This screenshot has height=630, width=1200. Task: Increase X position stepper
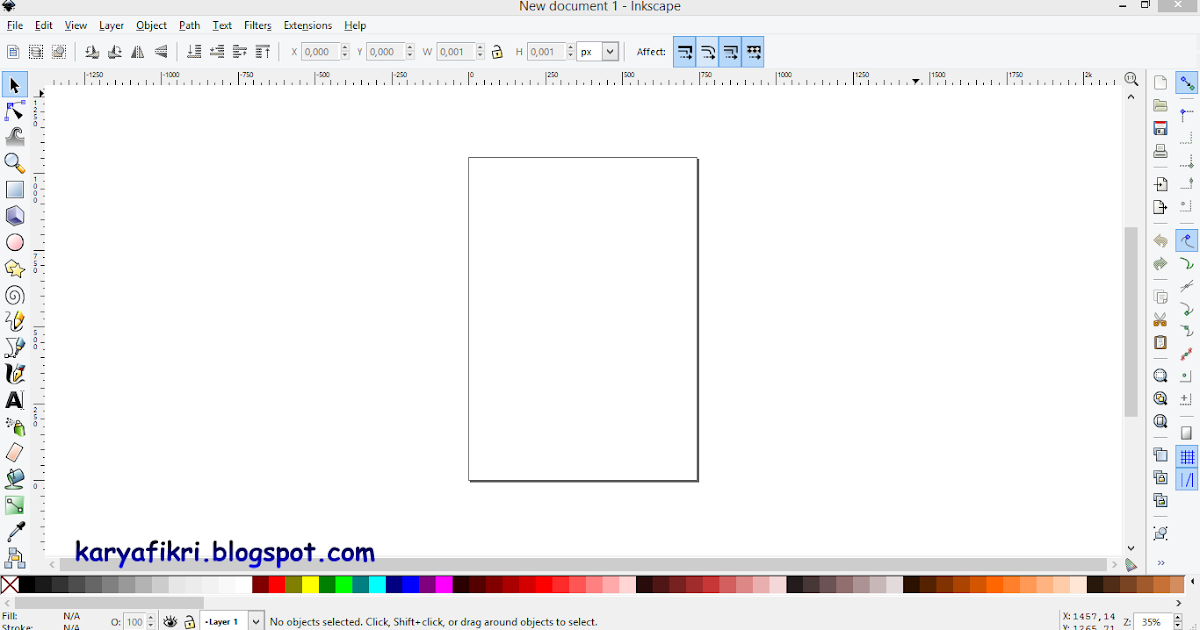pyautogui.click(x=345, y=48)
